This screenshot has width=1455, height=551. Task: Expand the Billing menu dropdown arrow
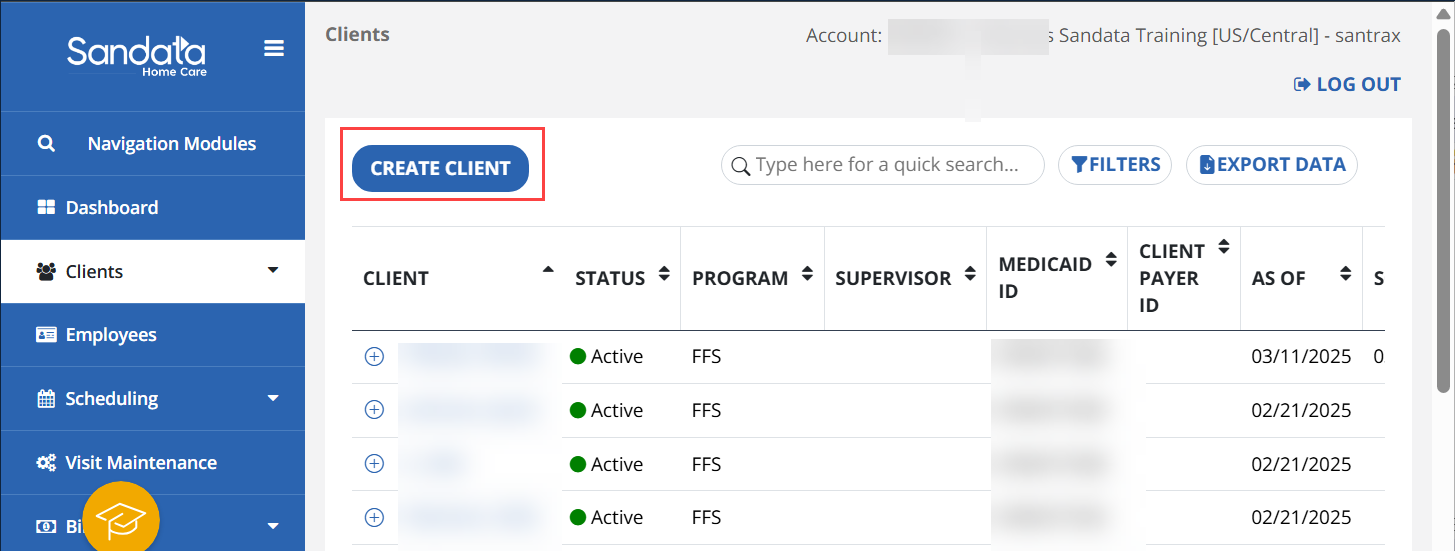pyautogui.click(x=273, y=526)
